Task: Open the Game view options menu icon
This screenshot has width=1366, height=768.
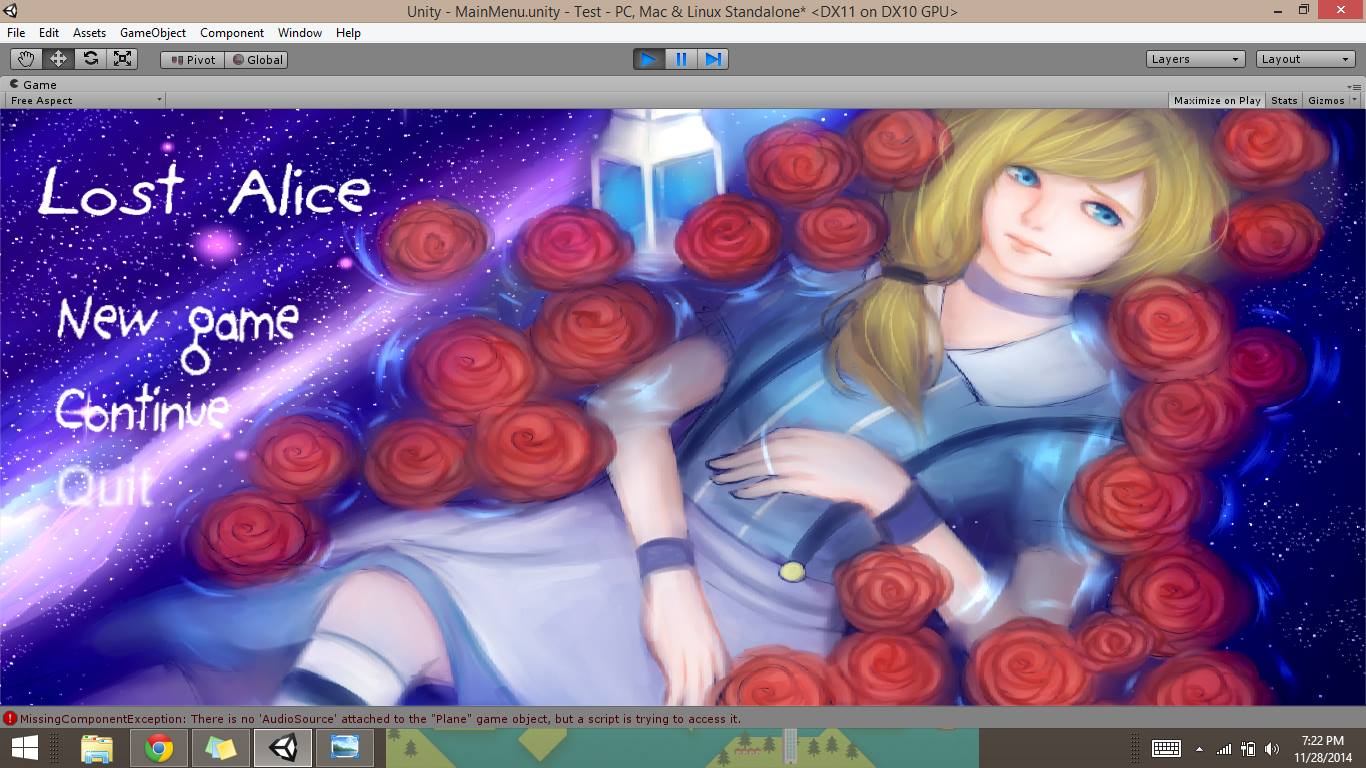Action: (x=1355, y=87)
